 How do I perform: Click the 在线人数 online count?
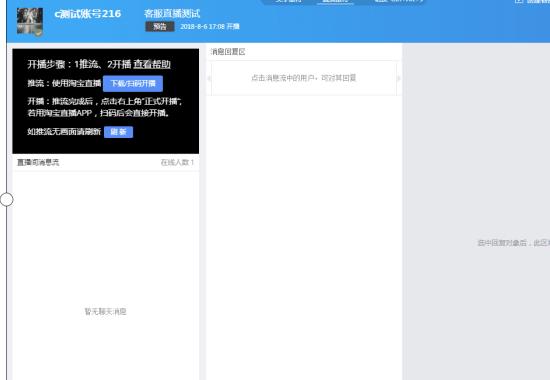[x=177, y=162]
